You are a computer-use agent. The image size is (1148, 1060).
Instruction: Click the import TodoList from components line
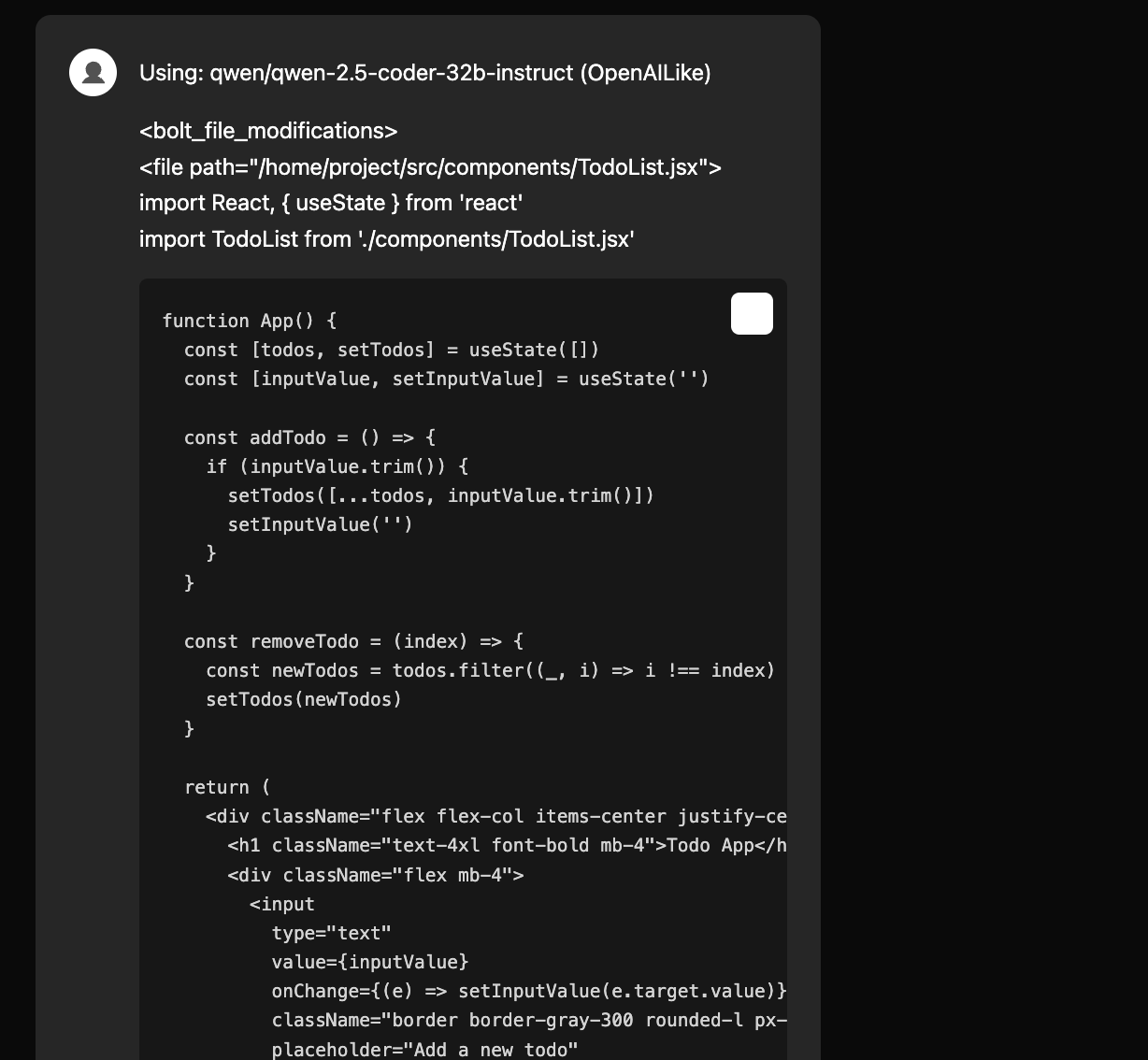click(x=386, y=239)
